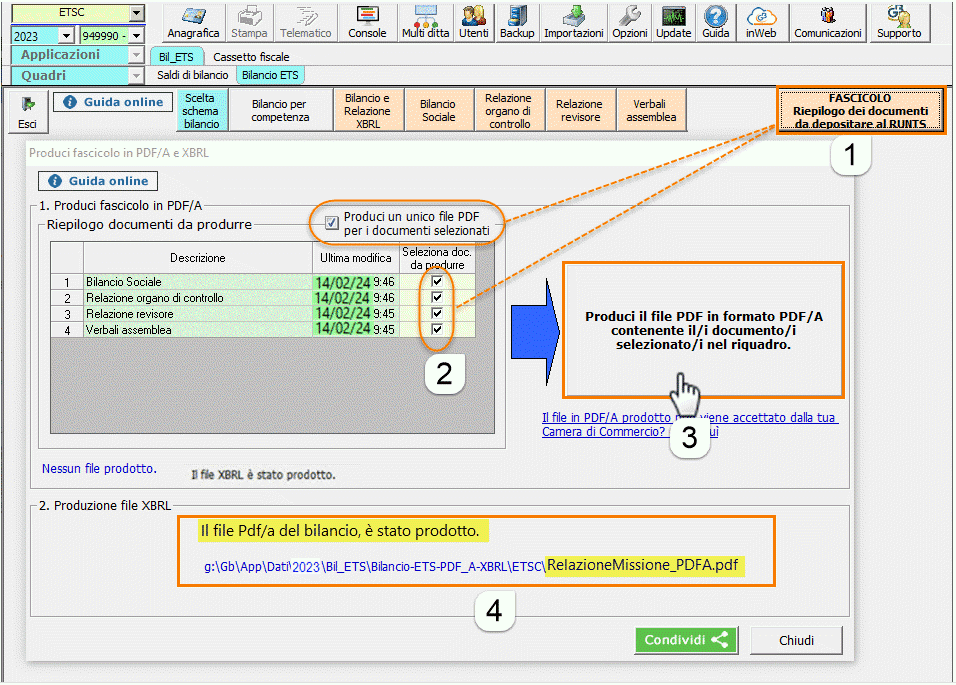Screen dimensions: 956x685
Task: Toggle 'Produci un unico file PDF' checkbox
Action: pos(332,223)
